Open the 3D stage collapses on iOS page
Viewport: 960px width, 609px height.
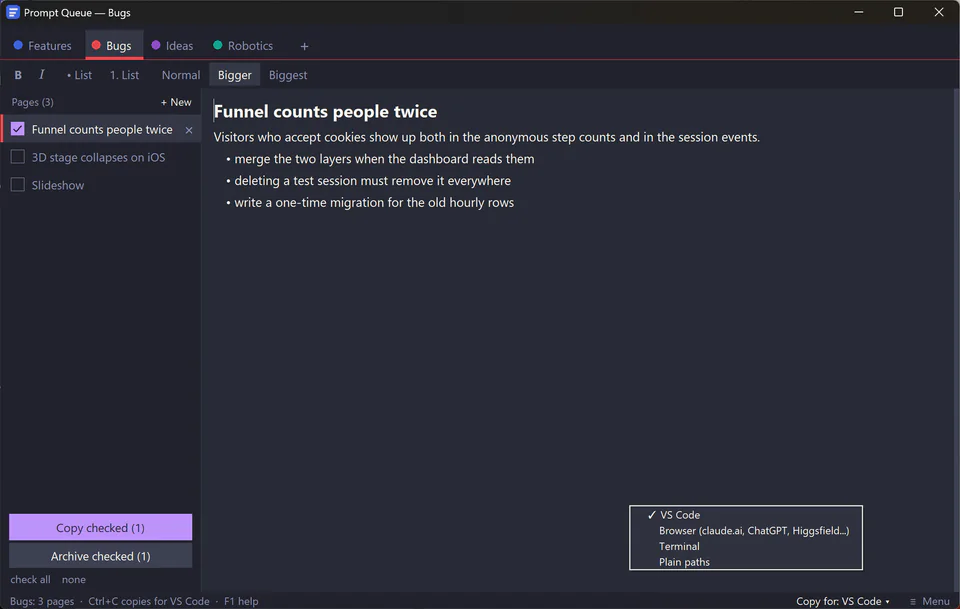click(99, 157)
